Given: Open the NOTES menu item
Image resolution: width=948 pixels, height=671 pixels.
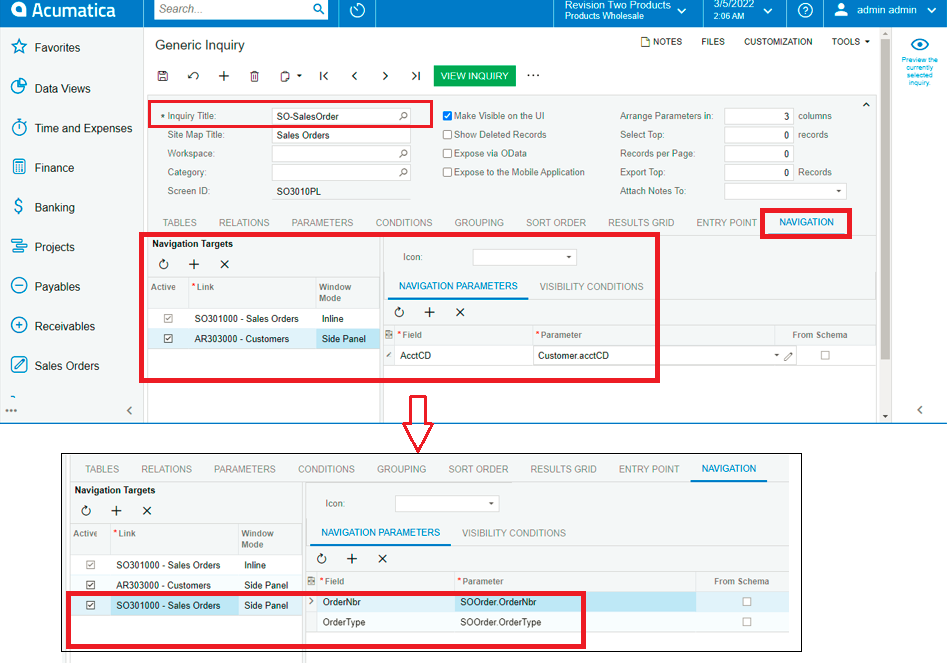Looking at the screenshot, I should click(661, 42).
